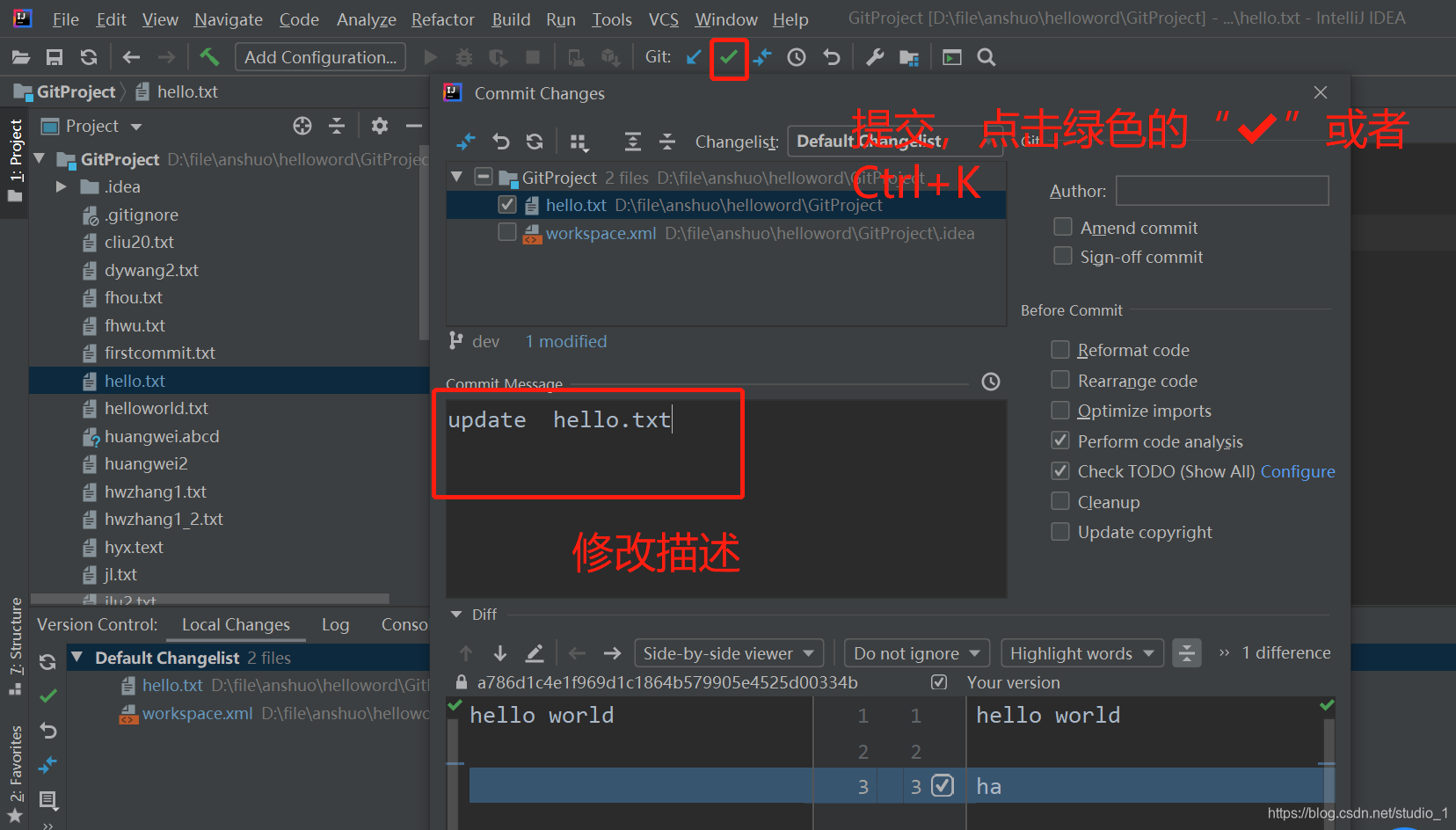Viewport: 1456px width, 830px height.
Task: Enable Cleanup checkbox
Action: tap(1060, 501)
